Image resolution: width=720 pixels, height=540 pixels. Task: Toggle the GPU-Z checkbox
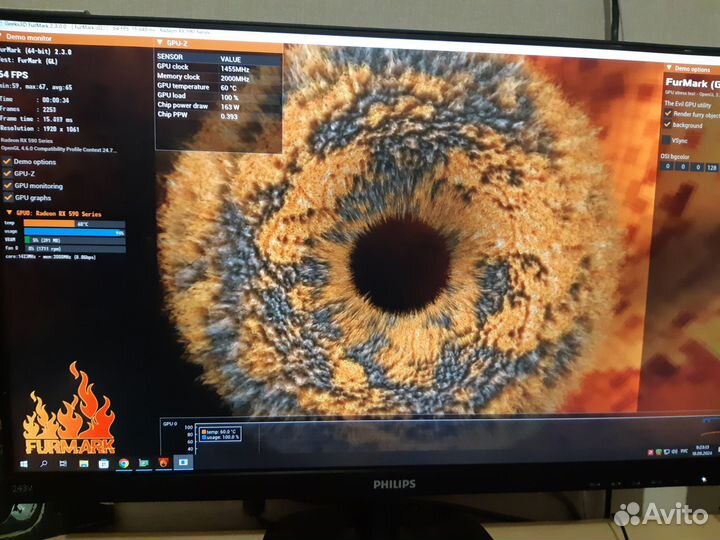7,173
